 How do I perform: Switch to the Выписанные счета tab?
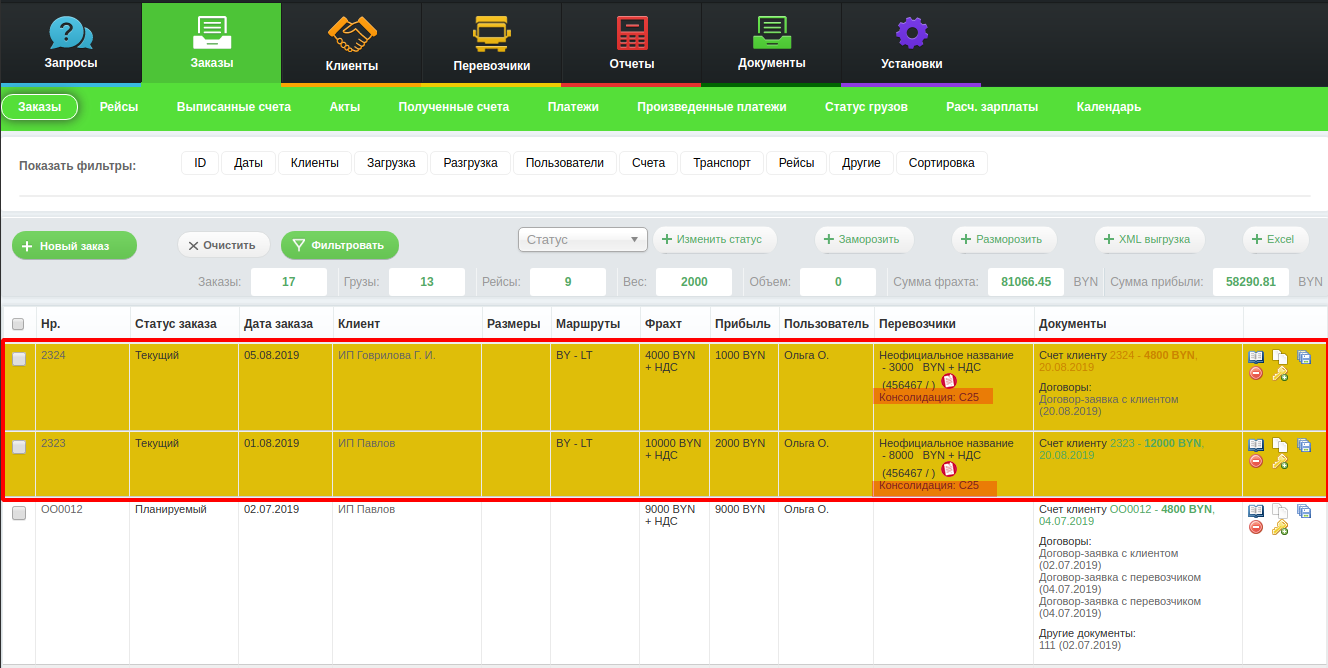pyautogui.click(x=234, y=107)
